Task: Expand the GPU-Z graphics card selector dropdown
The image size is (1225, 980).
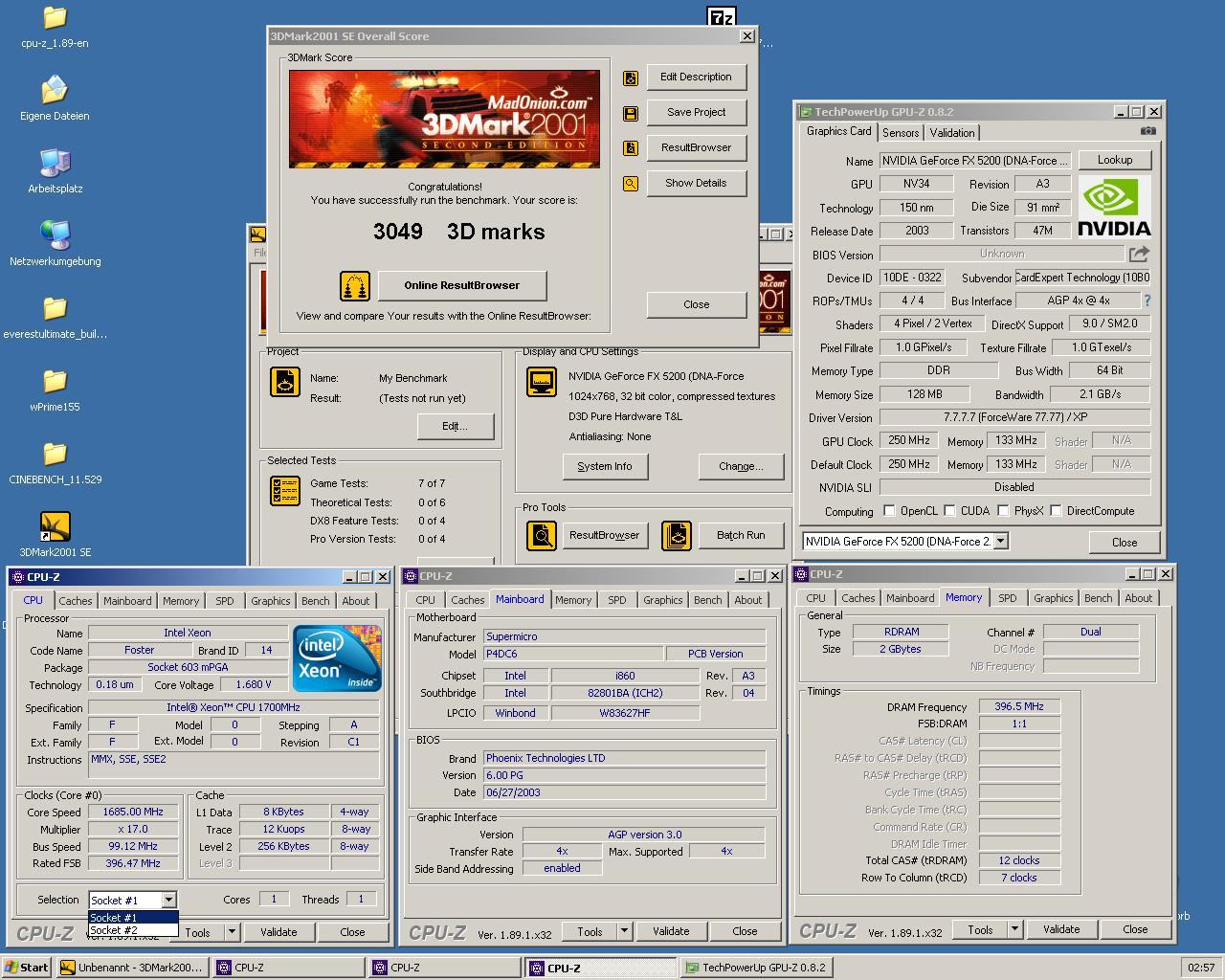Action: 1000,541
